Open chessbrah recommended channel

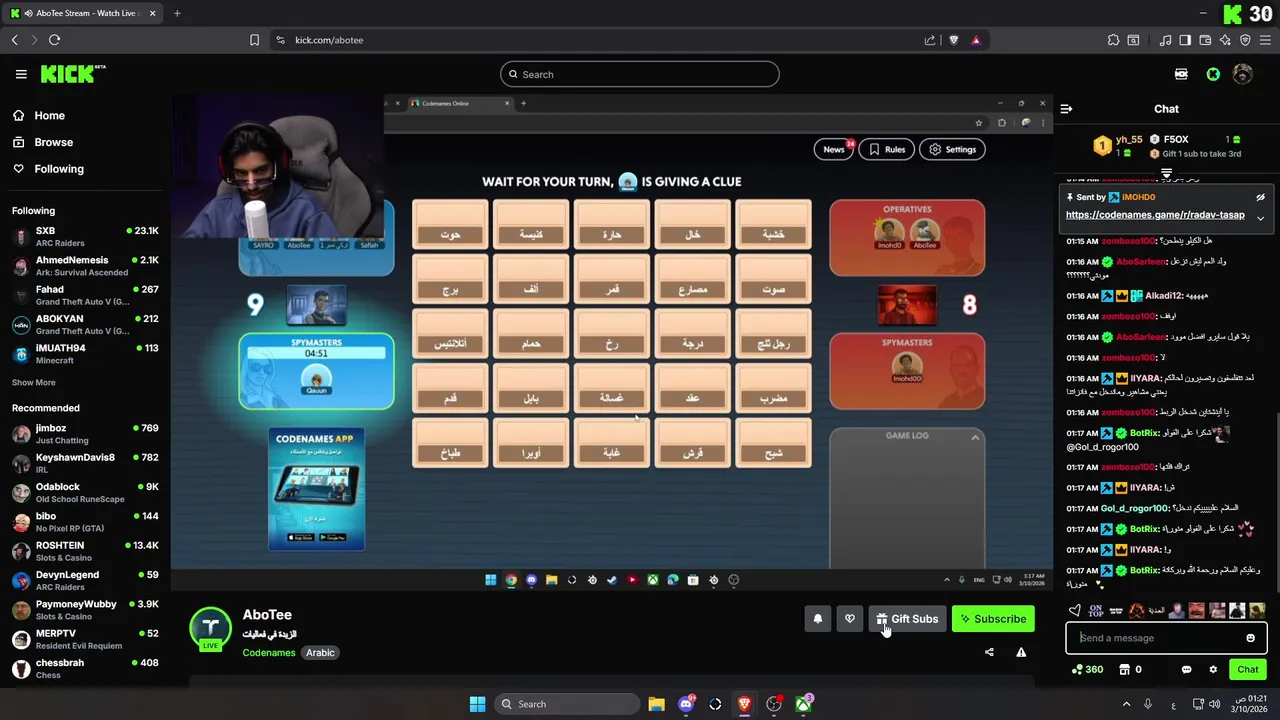tap(85, 668)
